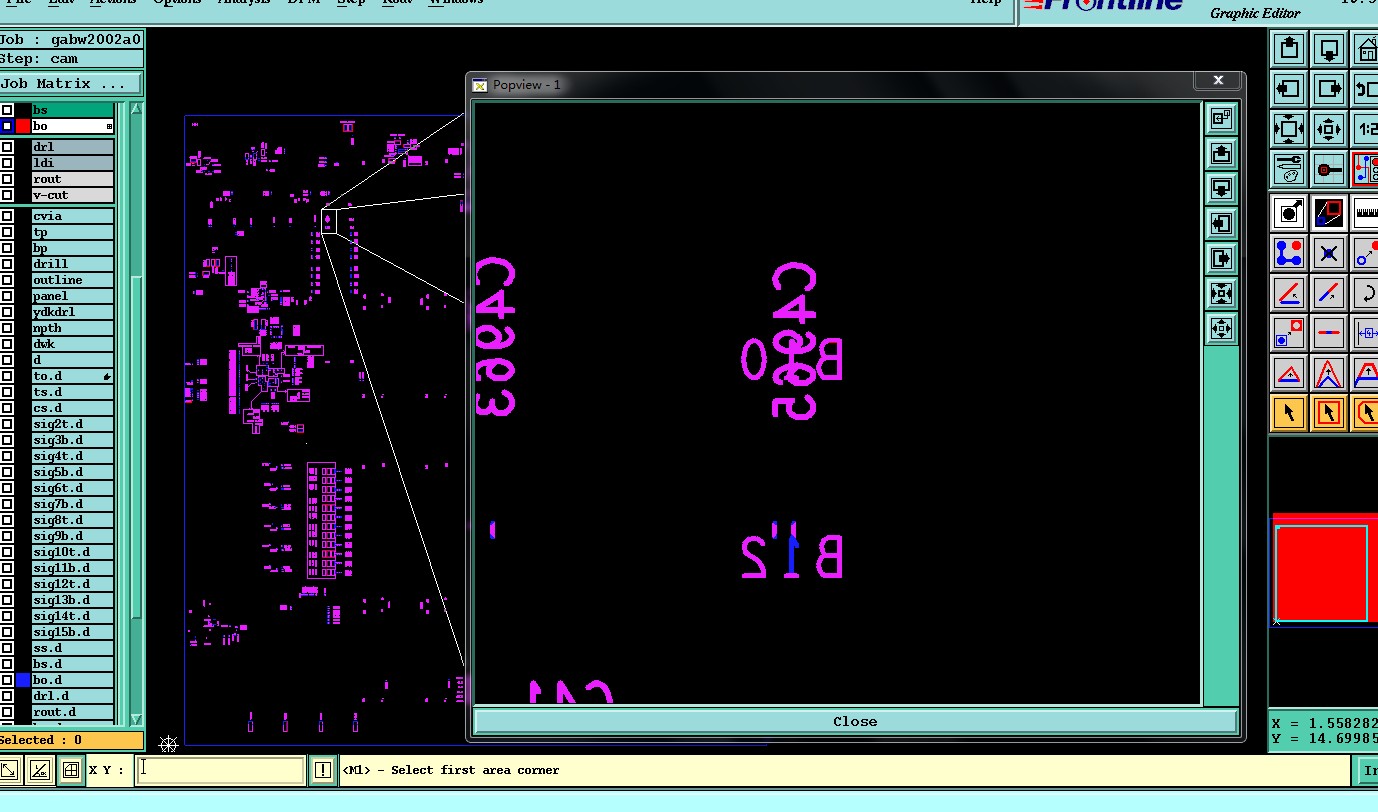Screen dimensions: 1378x812
Task: Select layer row sig10t.d
Action: coord(72,552)
